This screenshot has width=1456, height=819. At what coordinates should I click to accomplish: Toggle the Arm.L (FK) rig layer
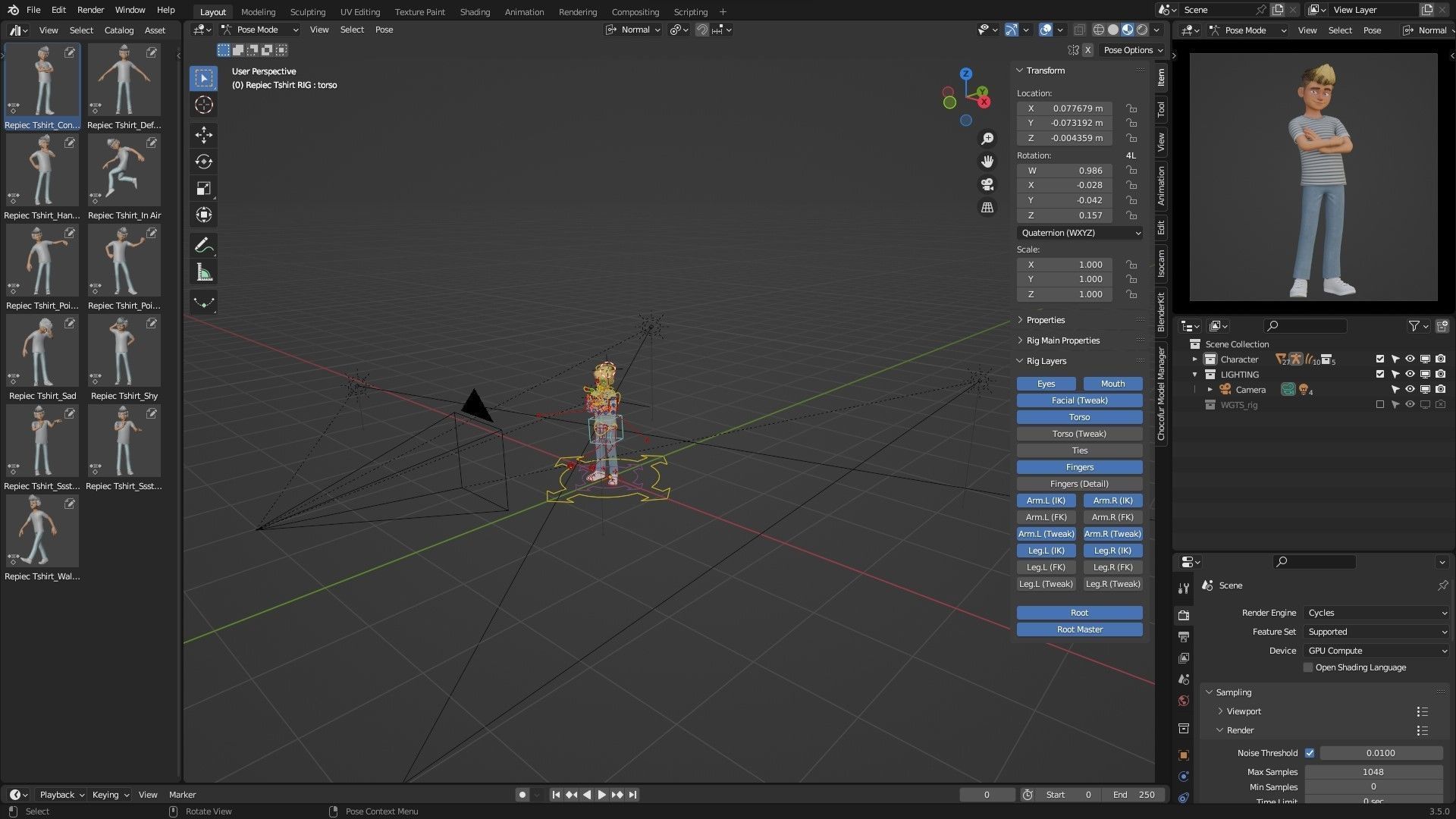coord(1046,517)
